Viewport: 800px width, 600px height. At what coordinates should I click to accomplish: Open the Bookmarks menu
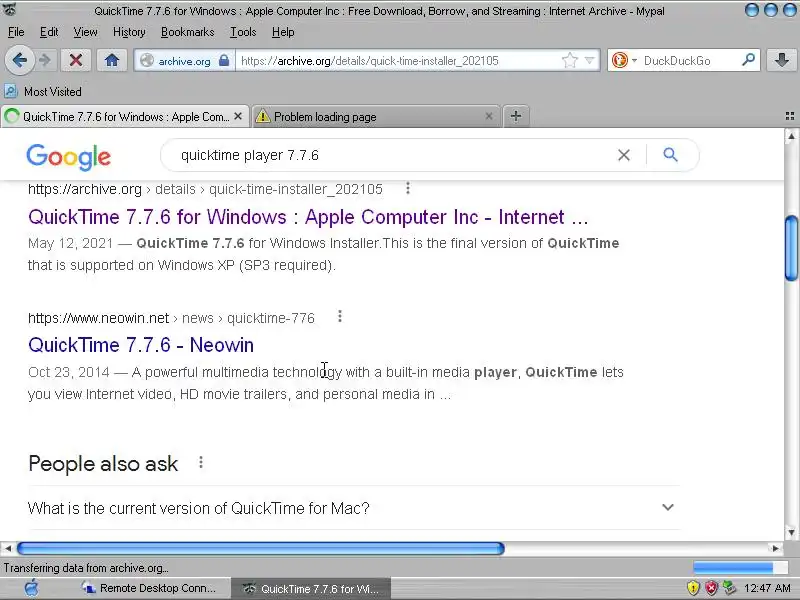click(x=187, y=32)
